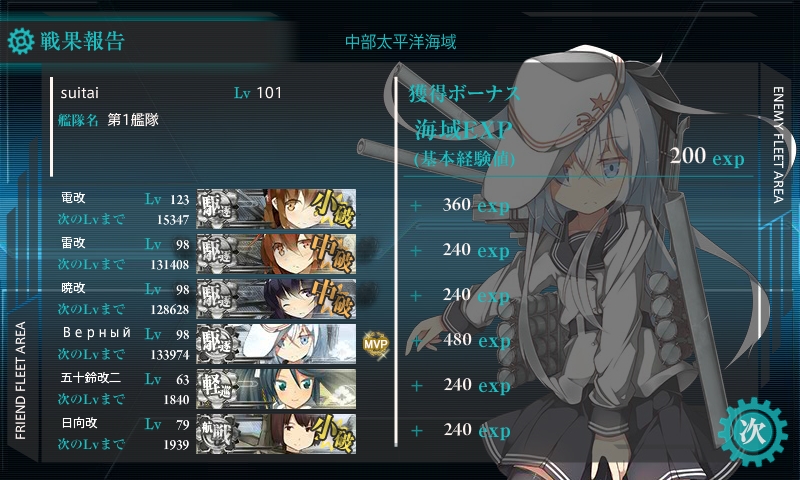The height and width of the screenshot is (480, 800).
Task: Select the 五十鈴改二 light cruiser banner
Action: click(x=276, y=389)
